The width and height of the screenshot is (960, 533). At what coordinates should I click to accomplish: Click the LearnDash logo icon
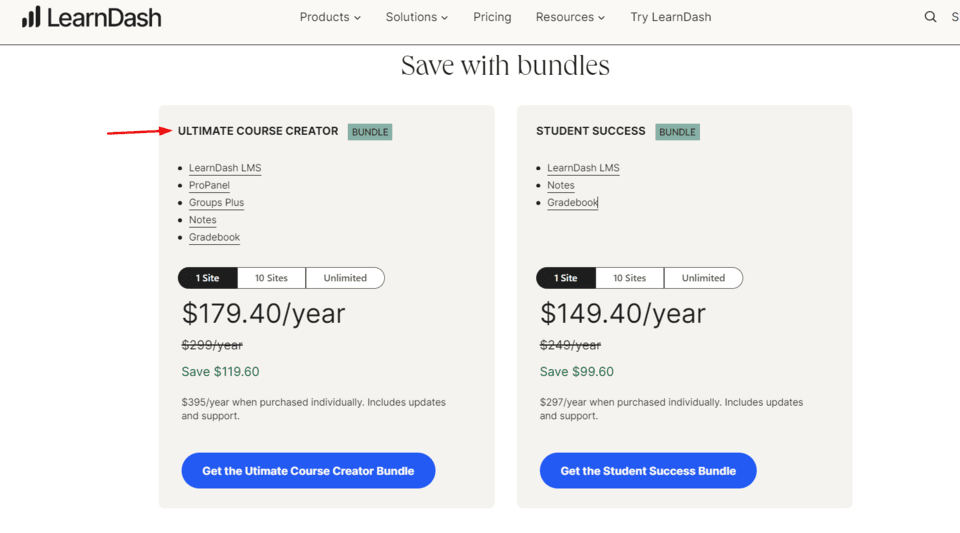coord(31,17)
